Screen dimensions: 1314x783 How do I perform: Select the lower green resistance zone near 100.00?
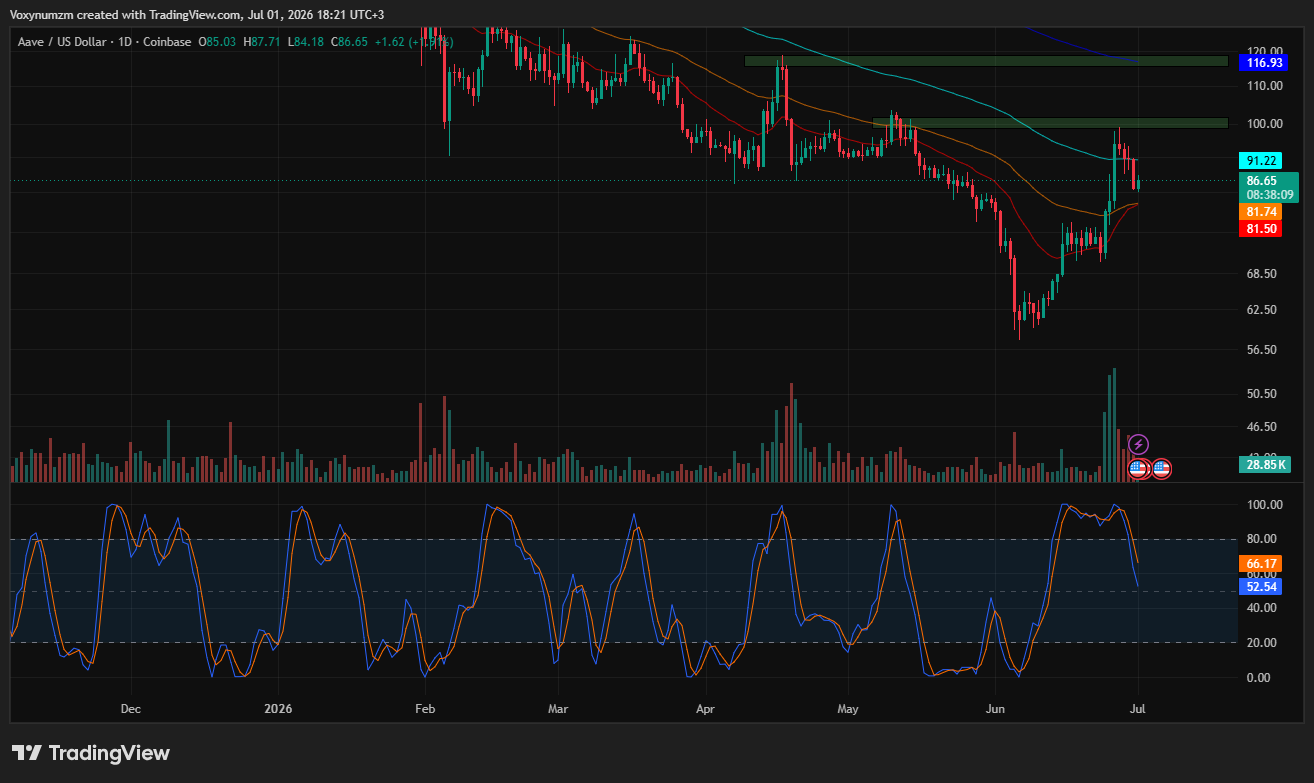click(1050, 123)
